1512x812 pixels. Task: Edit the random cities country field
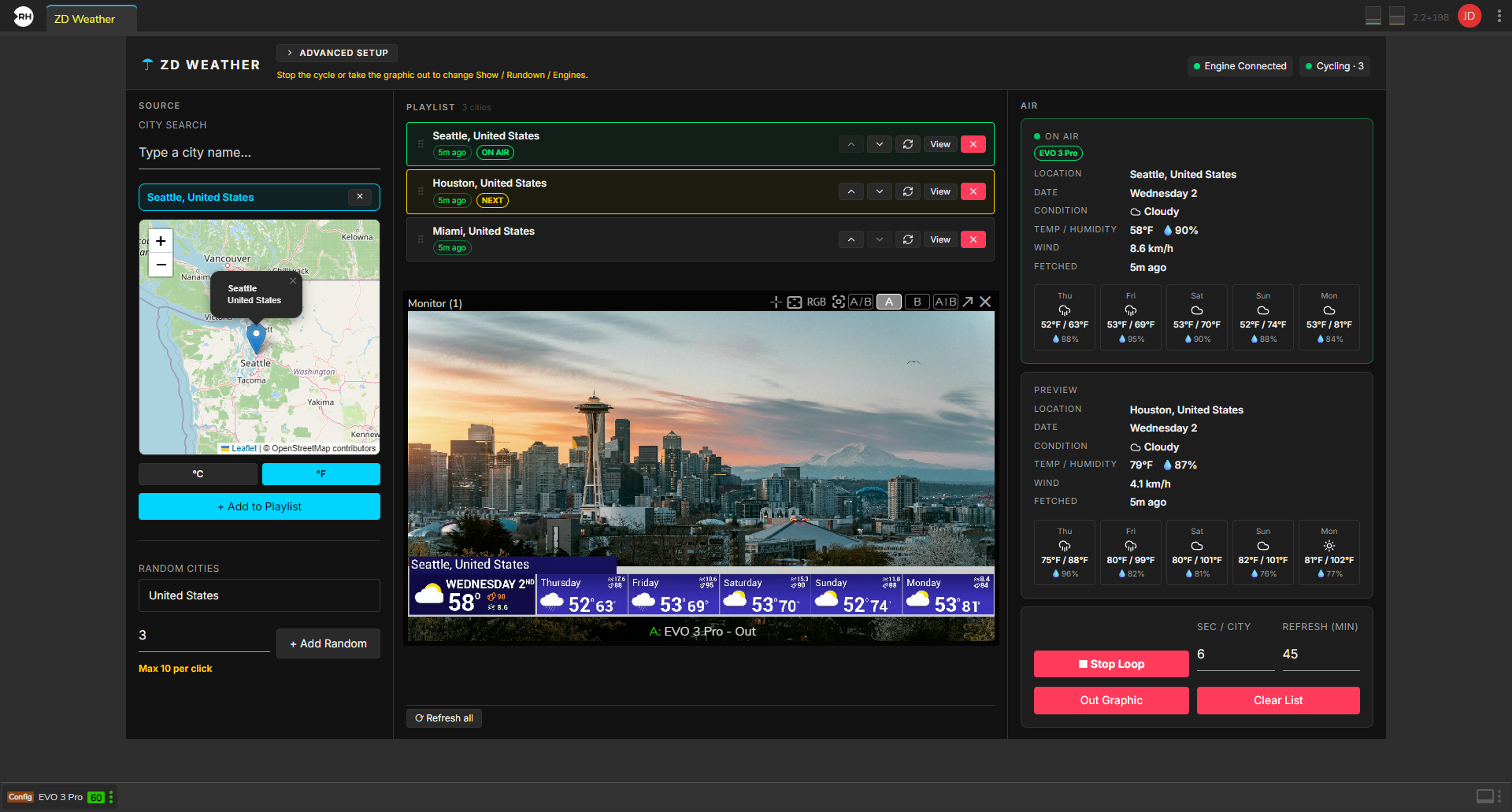[x=259, y=595]
